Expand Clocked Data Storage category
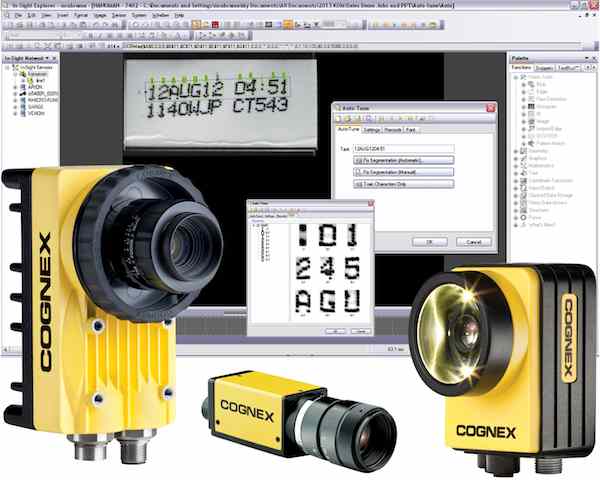600x480 pixels. pyautogui.click(x=515, y=195)
